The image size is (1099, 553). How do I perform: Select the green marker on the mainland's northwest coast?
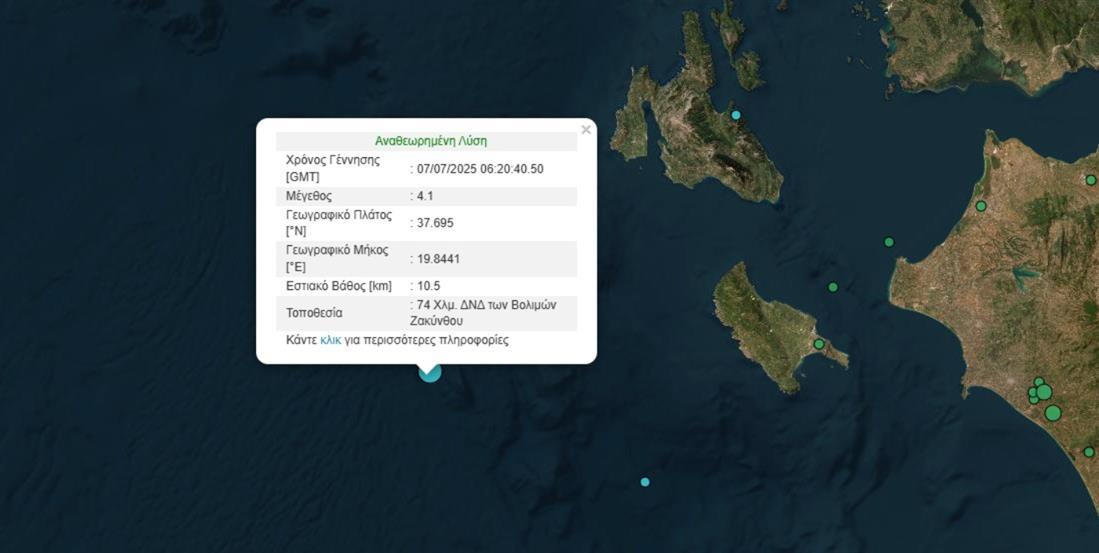[x=981, y=206]
